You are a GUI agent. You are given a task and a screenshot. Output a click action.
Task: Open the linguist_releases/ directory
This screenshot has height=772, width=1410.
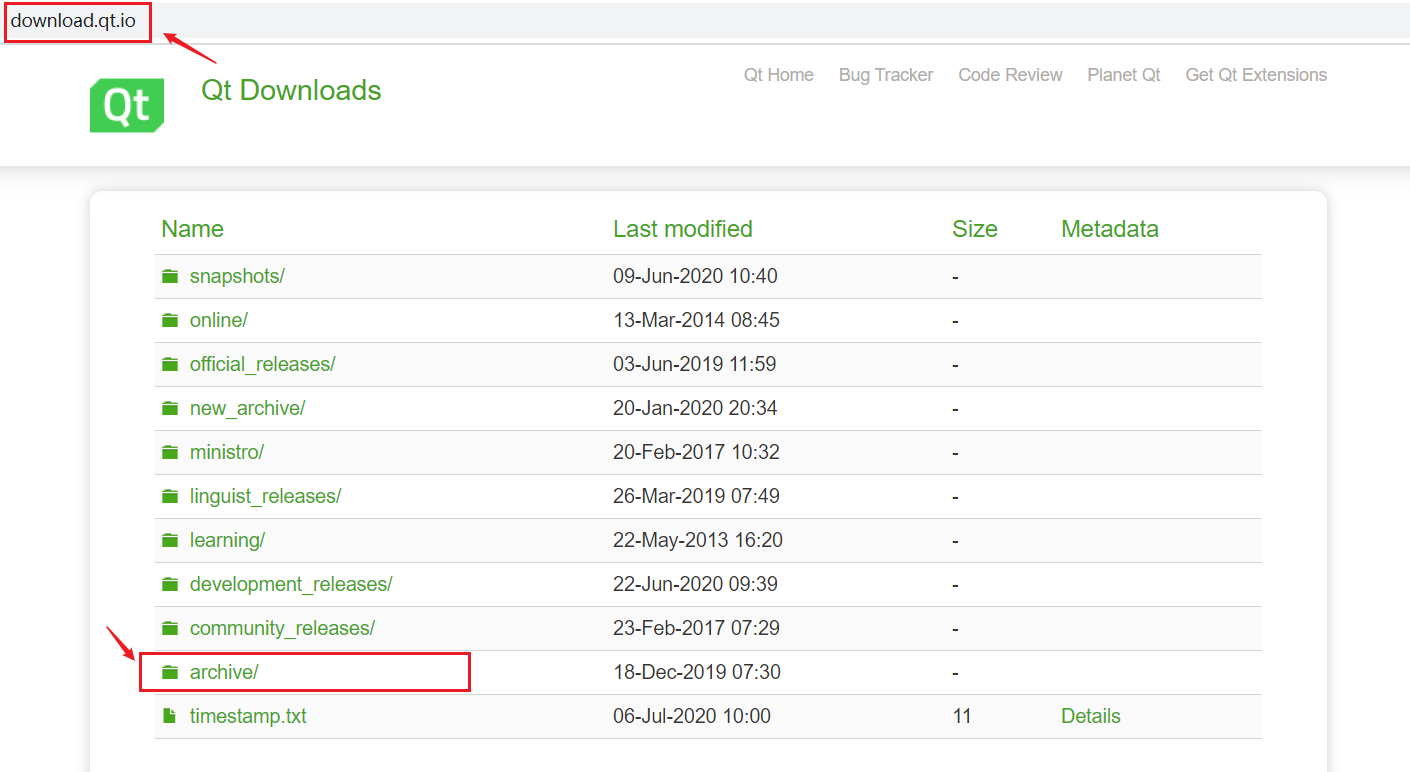(265, 496)
